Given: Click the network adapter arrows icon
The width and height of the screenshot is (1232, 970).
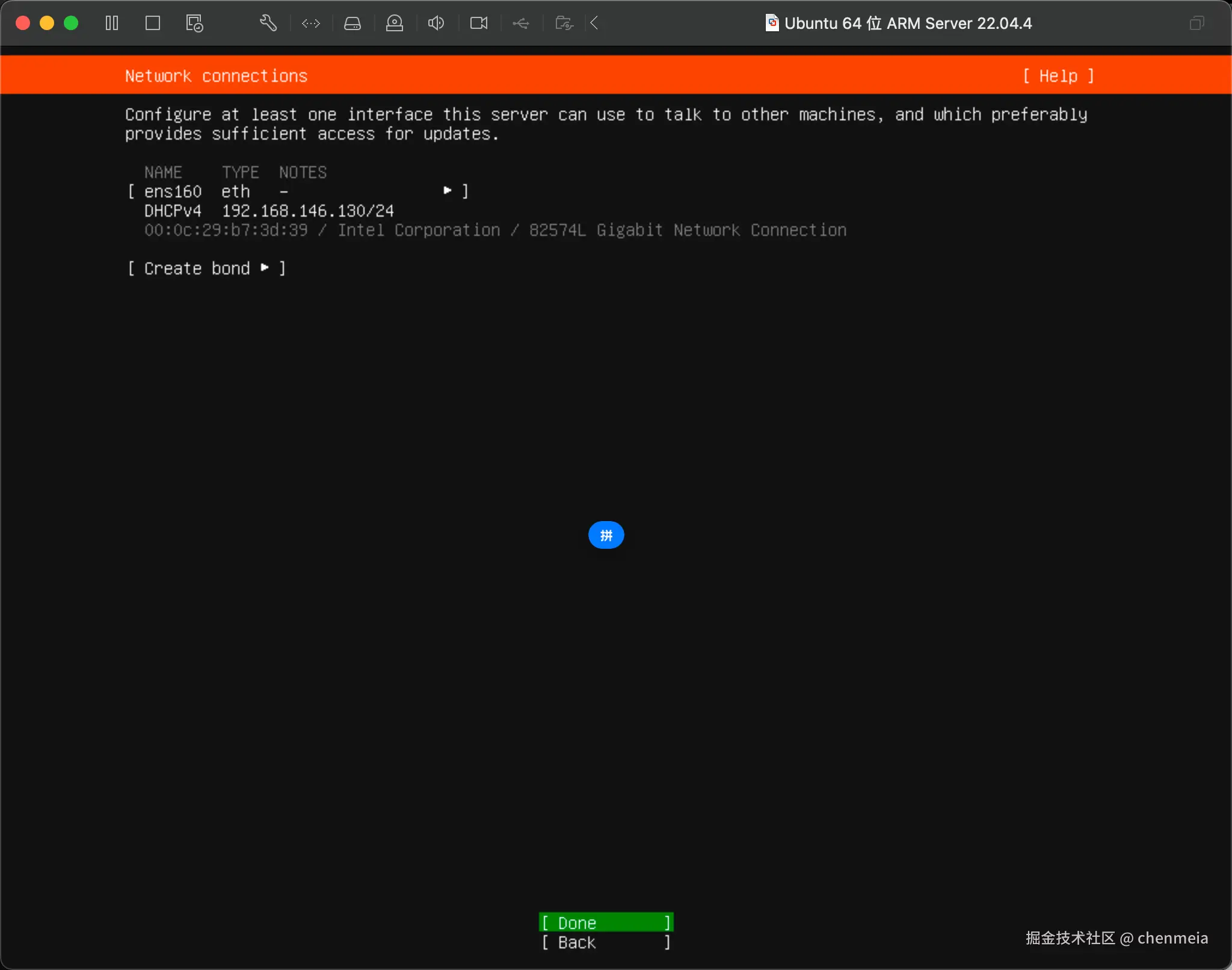Looking at the screenshot, I should 311,23.
